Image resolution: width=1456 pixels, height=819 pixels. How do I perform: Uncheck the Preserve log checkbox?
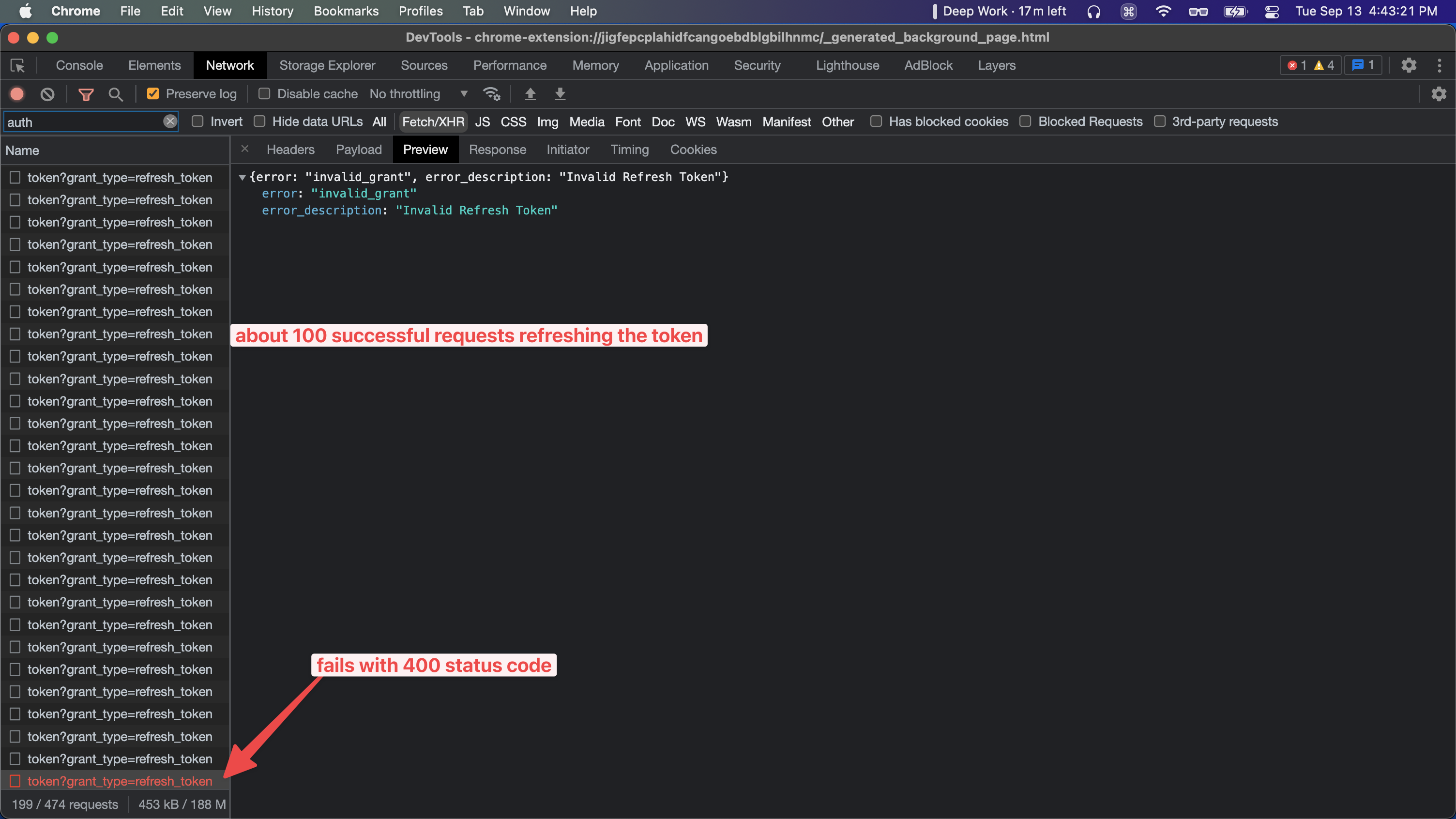152,94
